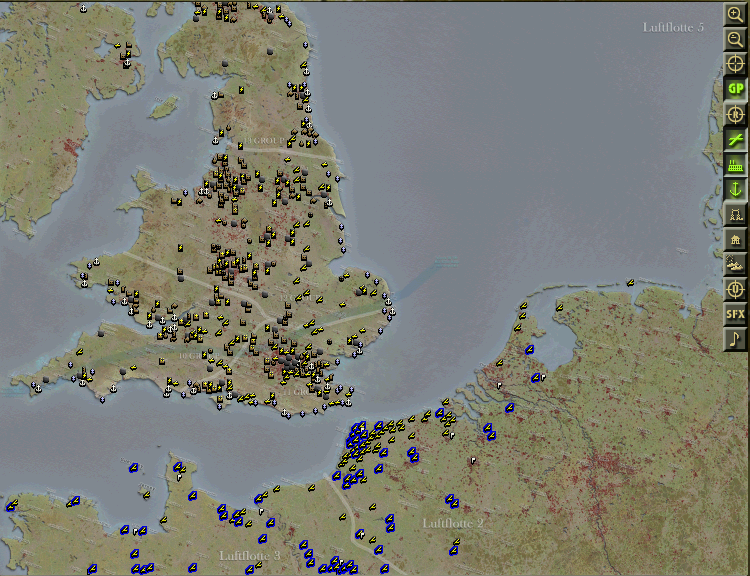The image size is (750, 576).
Task: Toggle the green GP group overlay
Action: [x=735, y=89]
